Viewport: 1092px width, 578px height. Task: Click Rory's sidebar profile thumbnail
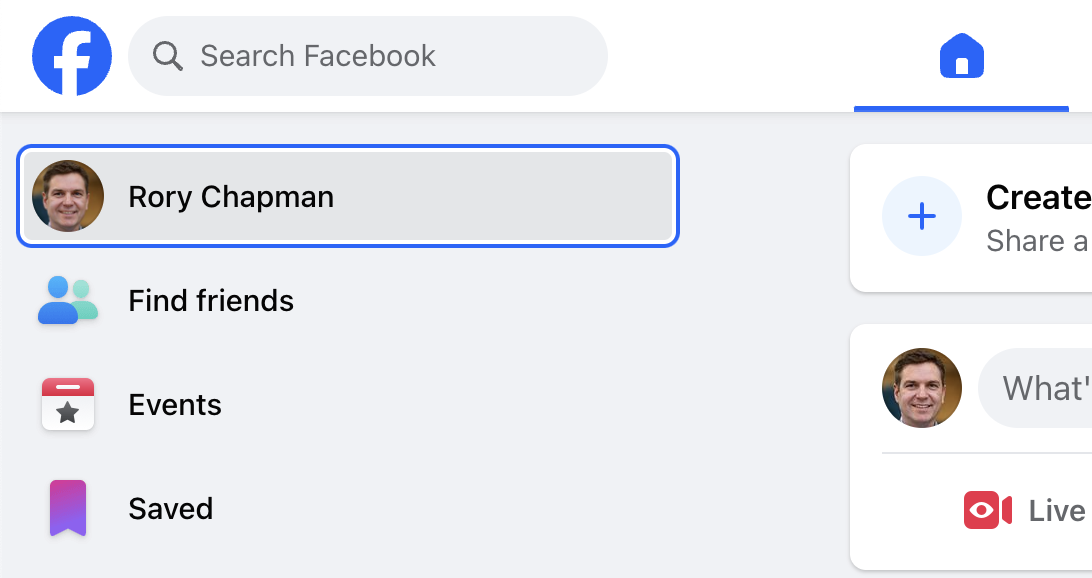click(x=68, y=196)
